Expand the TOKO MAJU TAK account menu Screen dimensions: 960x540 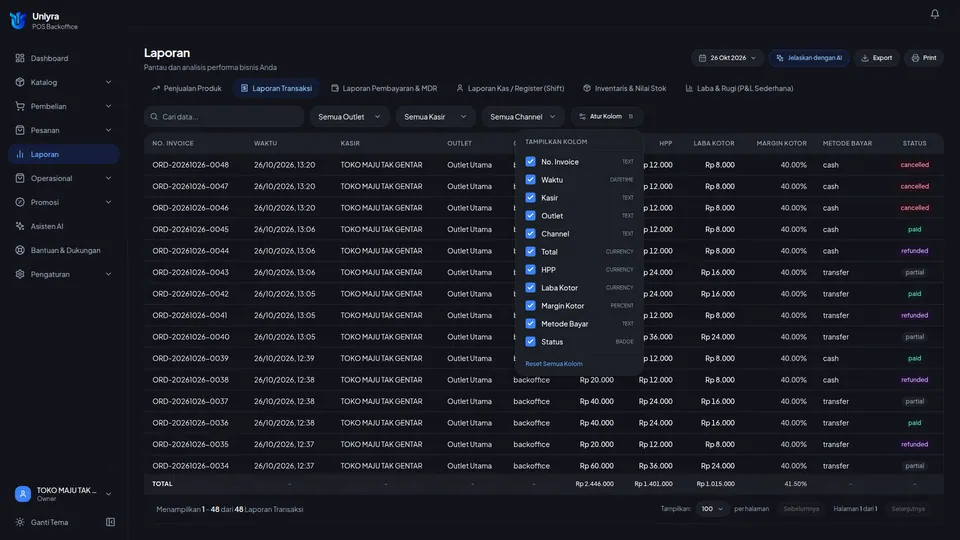pos(108,493)
